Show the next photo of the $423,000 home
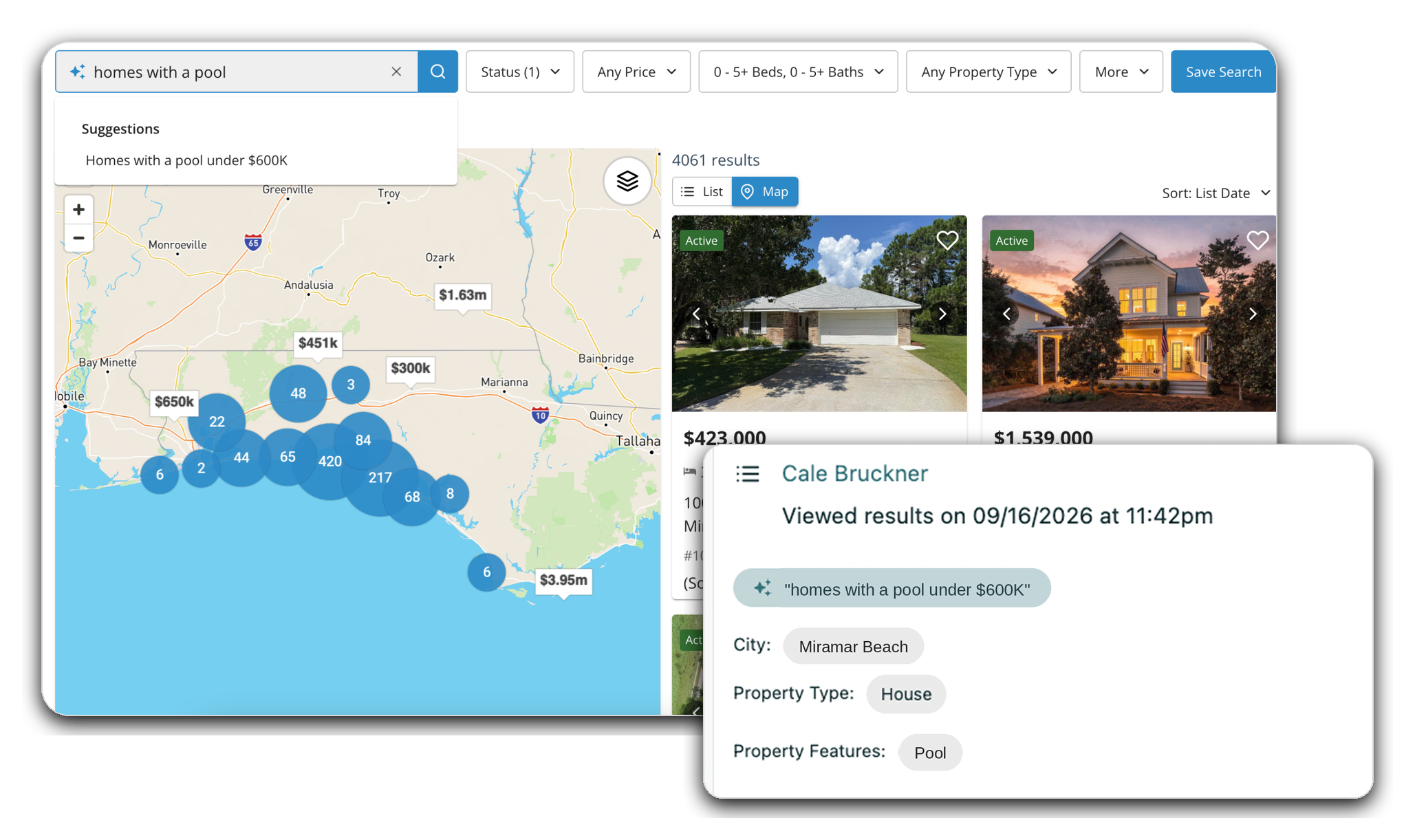 942,314
